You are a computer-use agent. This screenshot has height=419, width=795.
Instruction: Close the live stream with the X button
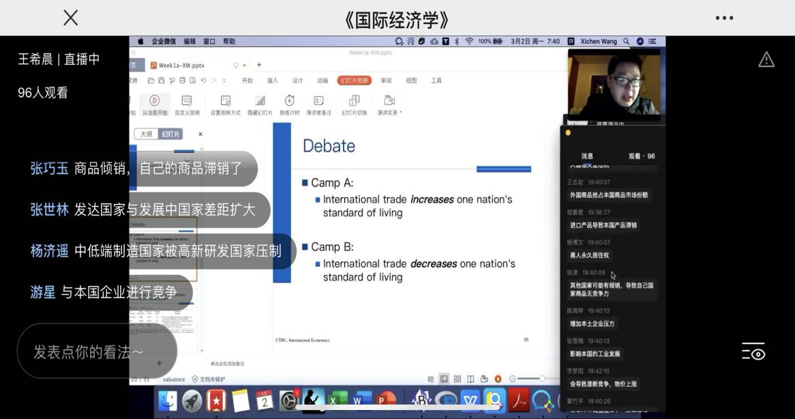(x=70, y=18)
